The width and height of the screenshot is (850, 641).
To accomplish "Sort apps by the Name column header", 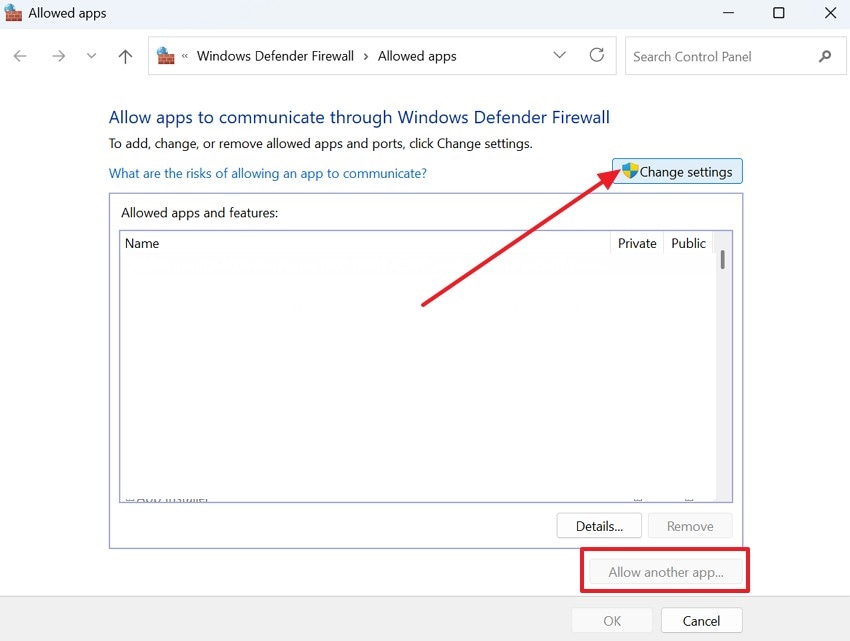I will click(x=142, y=243).
